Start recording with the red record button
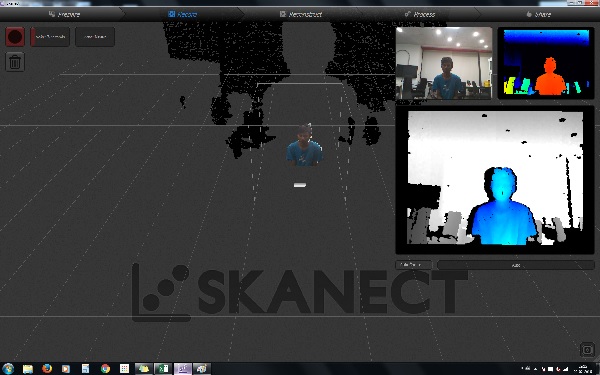600x375 pixels. (x=15, y=37)
